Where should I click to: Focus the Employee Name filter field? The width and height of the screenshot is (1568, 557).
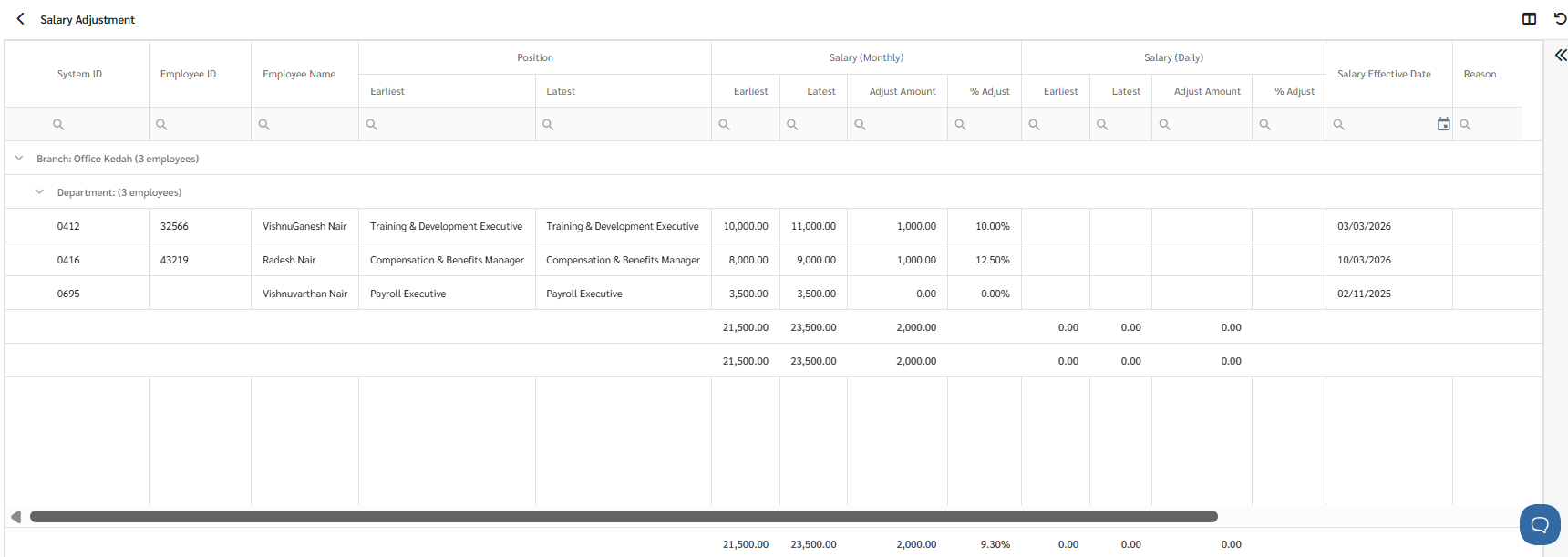(304, 124)
